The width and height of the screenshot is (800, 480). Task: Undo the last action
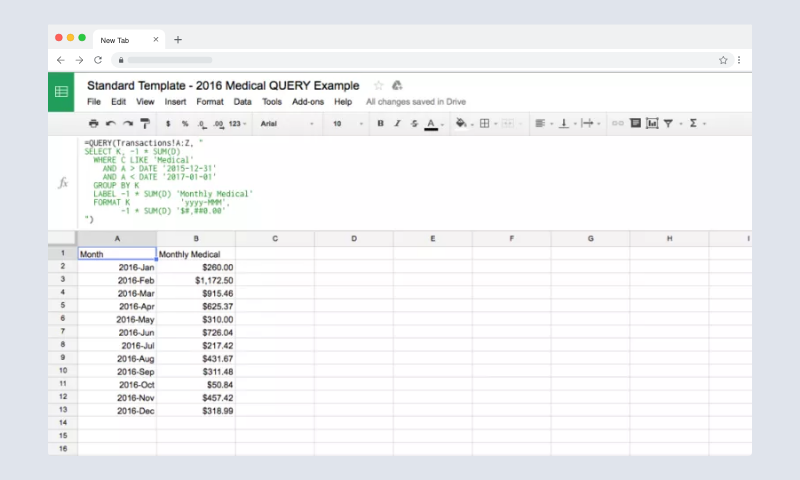coord(110,123)
